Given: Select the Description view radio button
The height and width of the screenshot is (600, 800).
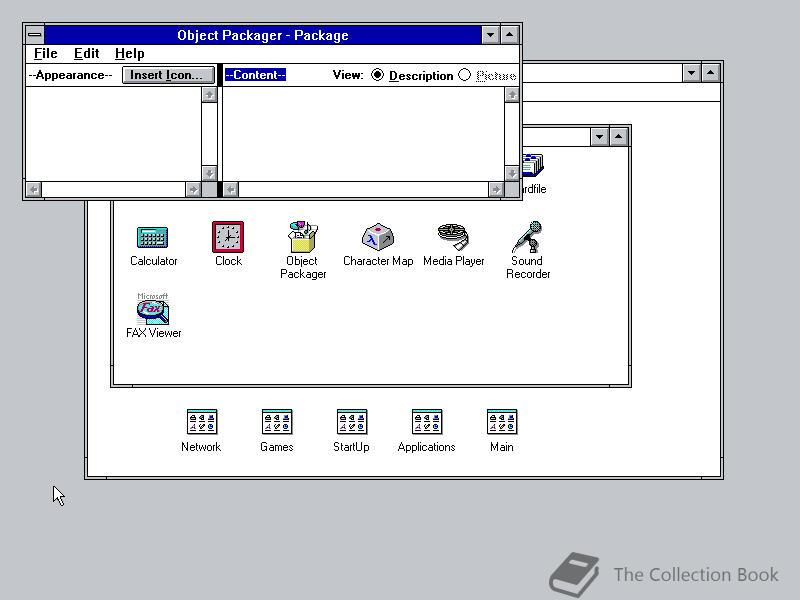Looking at the screenshot, I should pos(377,75).
